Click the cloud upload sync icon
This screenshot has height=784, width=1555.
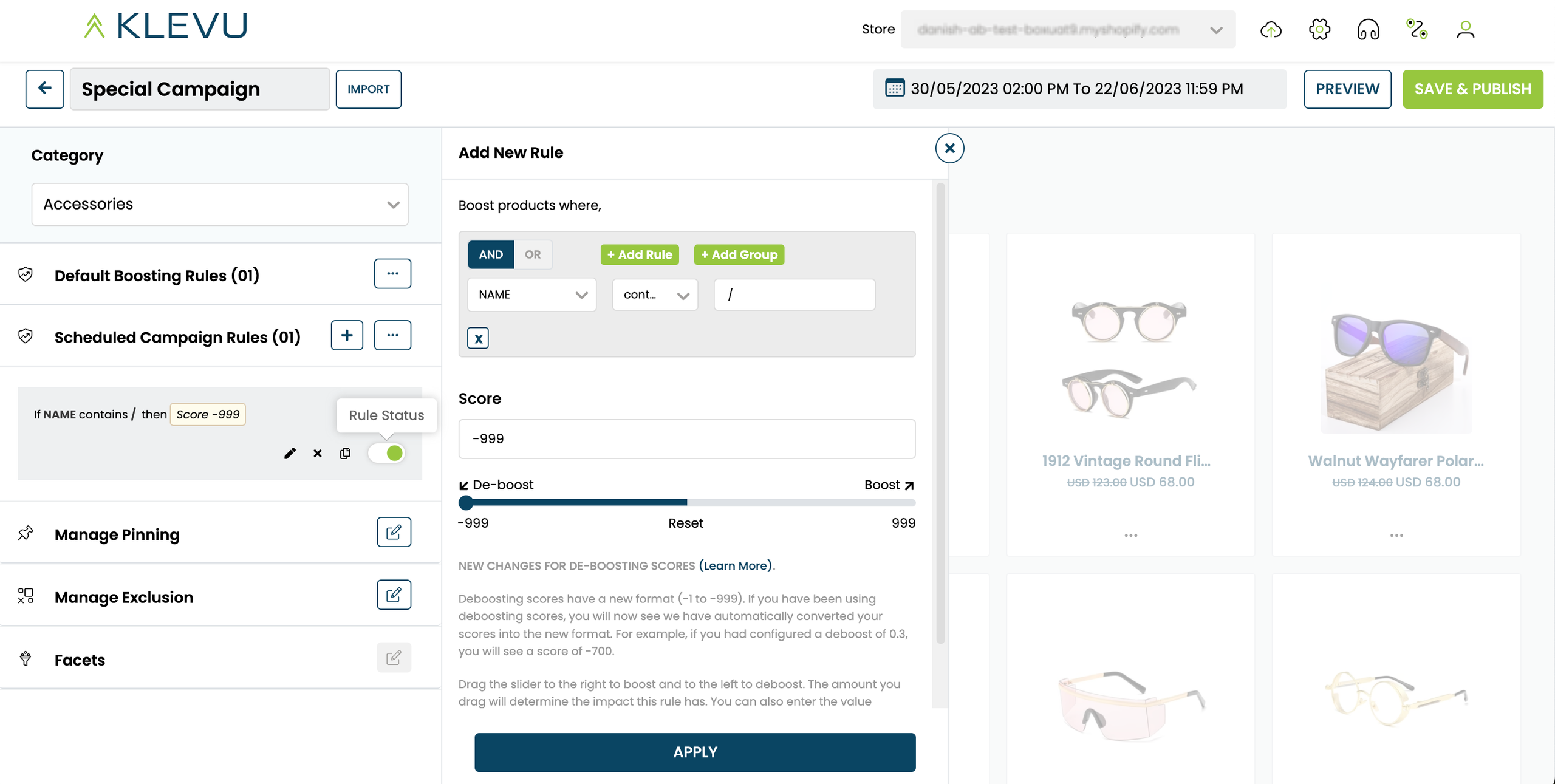1271,29
